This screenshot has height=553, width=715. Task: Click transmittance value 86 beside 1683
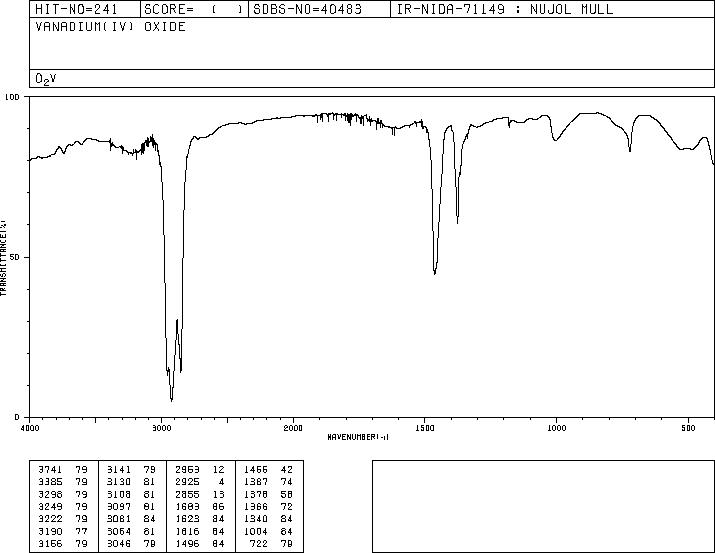(x=218, y=506)
